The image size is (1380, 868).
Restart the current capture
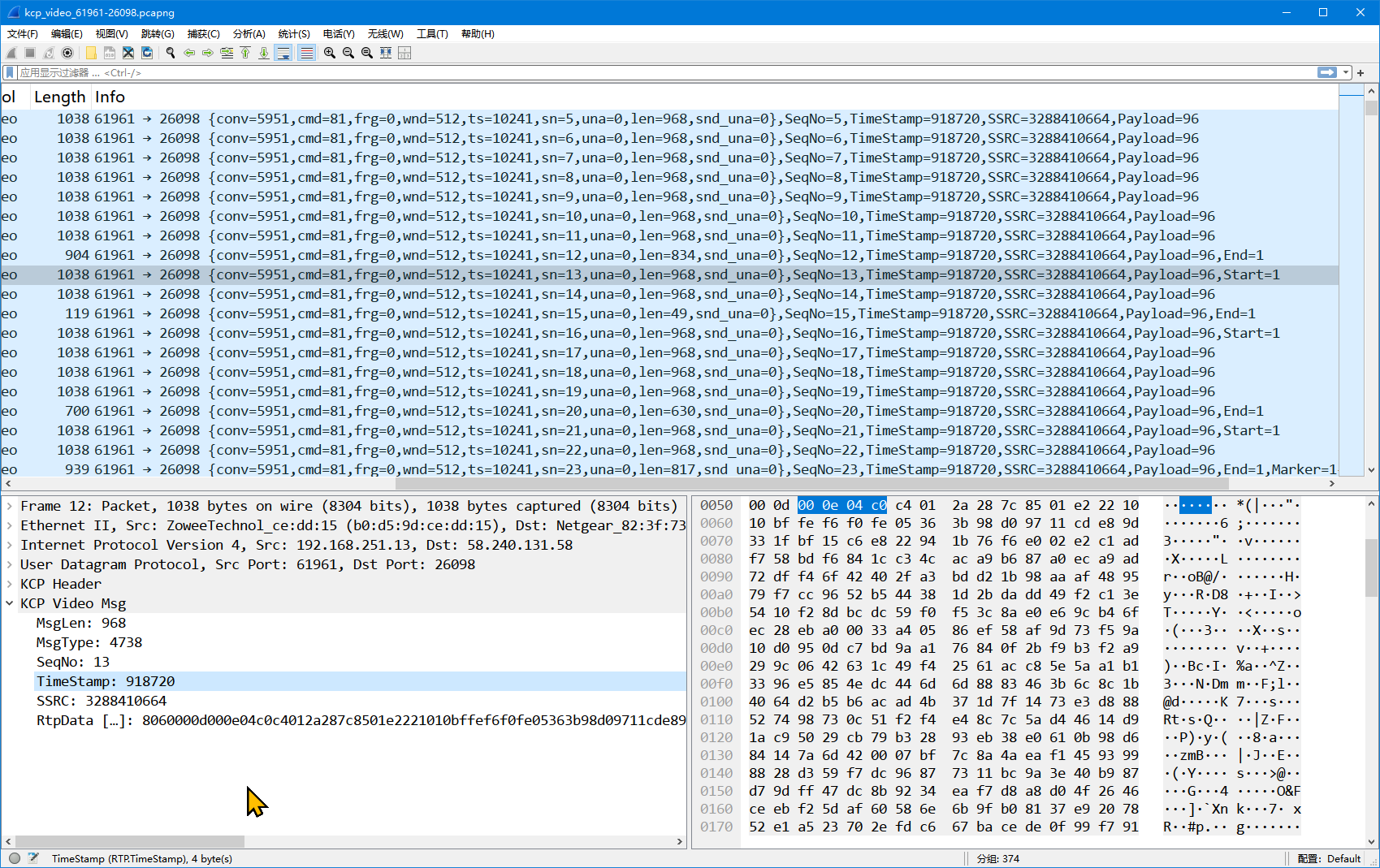[48, 53]
